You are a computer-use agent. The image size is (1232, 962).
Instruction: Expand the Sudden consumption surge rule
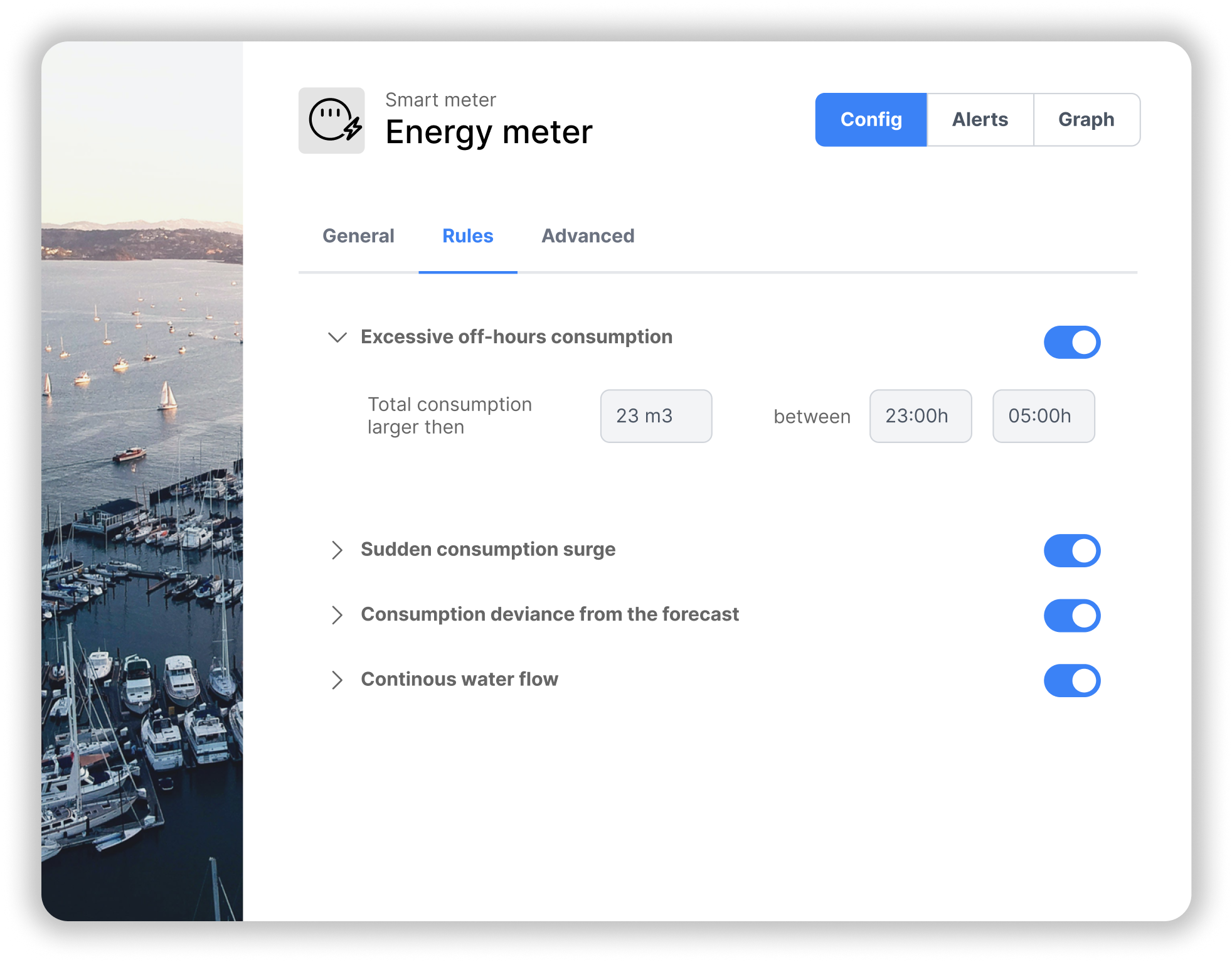point(337,550)
